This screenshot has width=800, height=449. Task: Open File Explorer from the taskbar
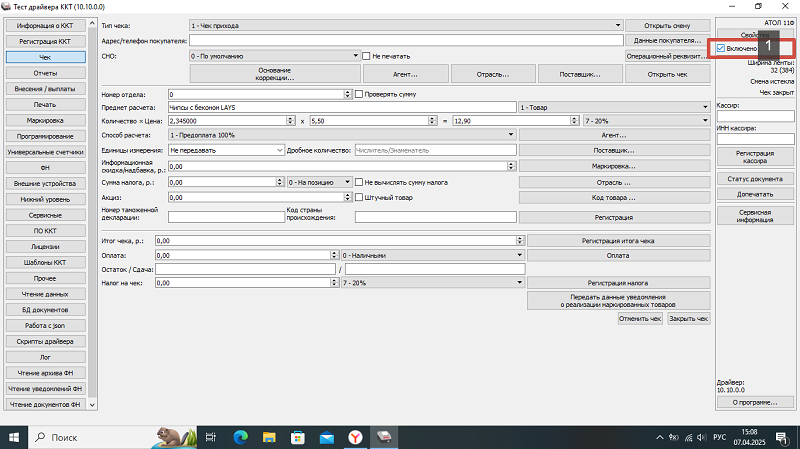click(x=269, y=437)
